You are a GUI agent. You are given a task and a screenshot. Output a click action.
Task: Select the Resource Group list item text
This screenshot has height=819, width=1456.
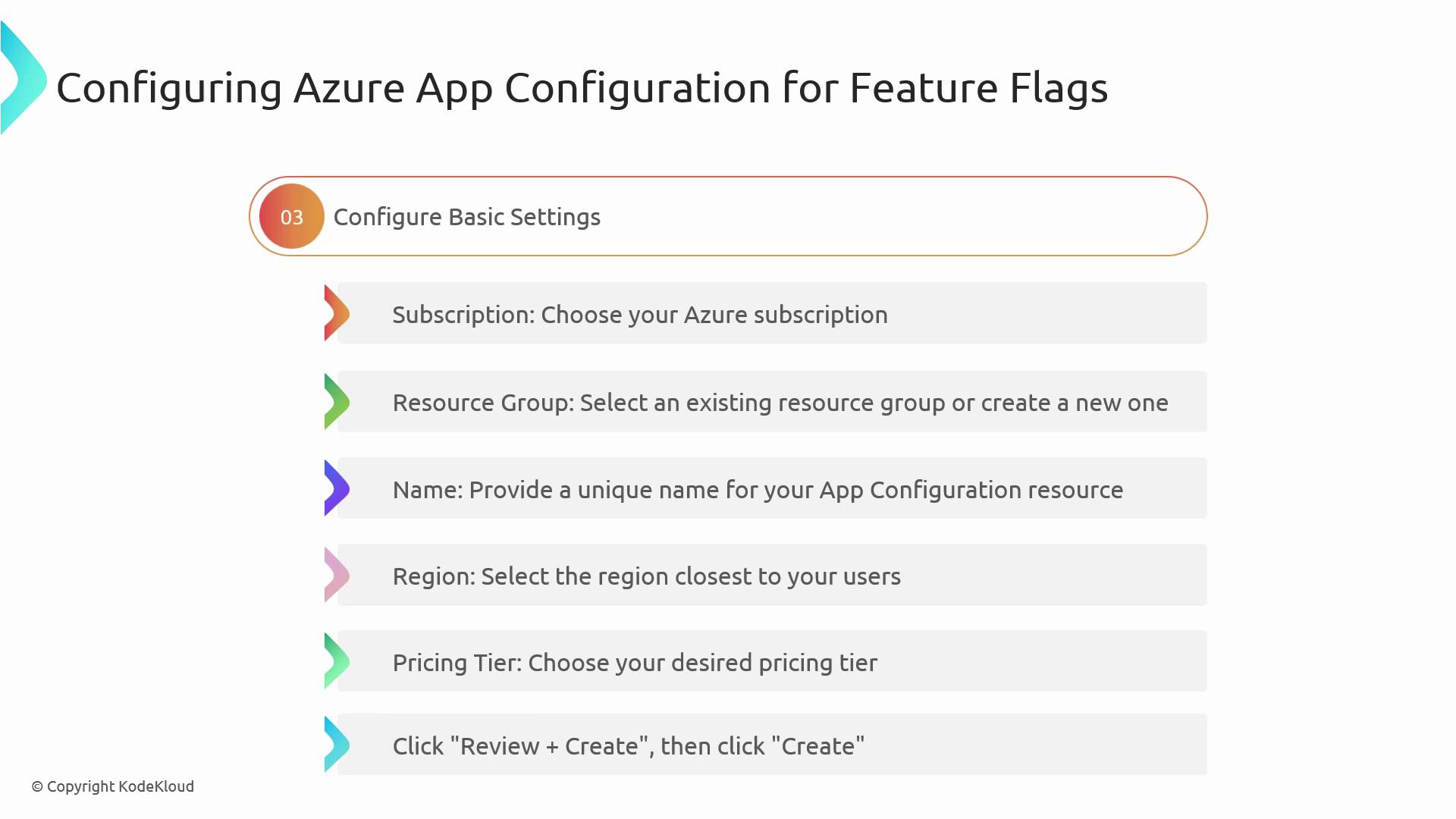pos(780,403)
